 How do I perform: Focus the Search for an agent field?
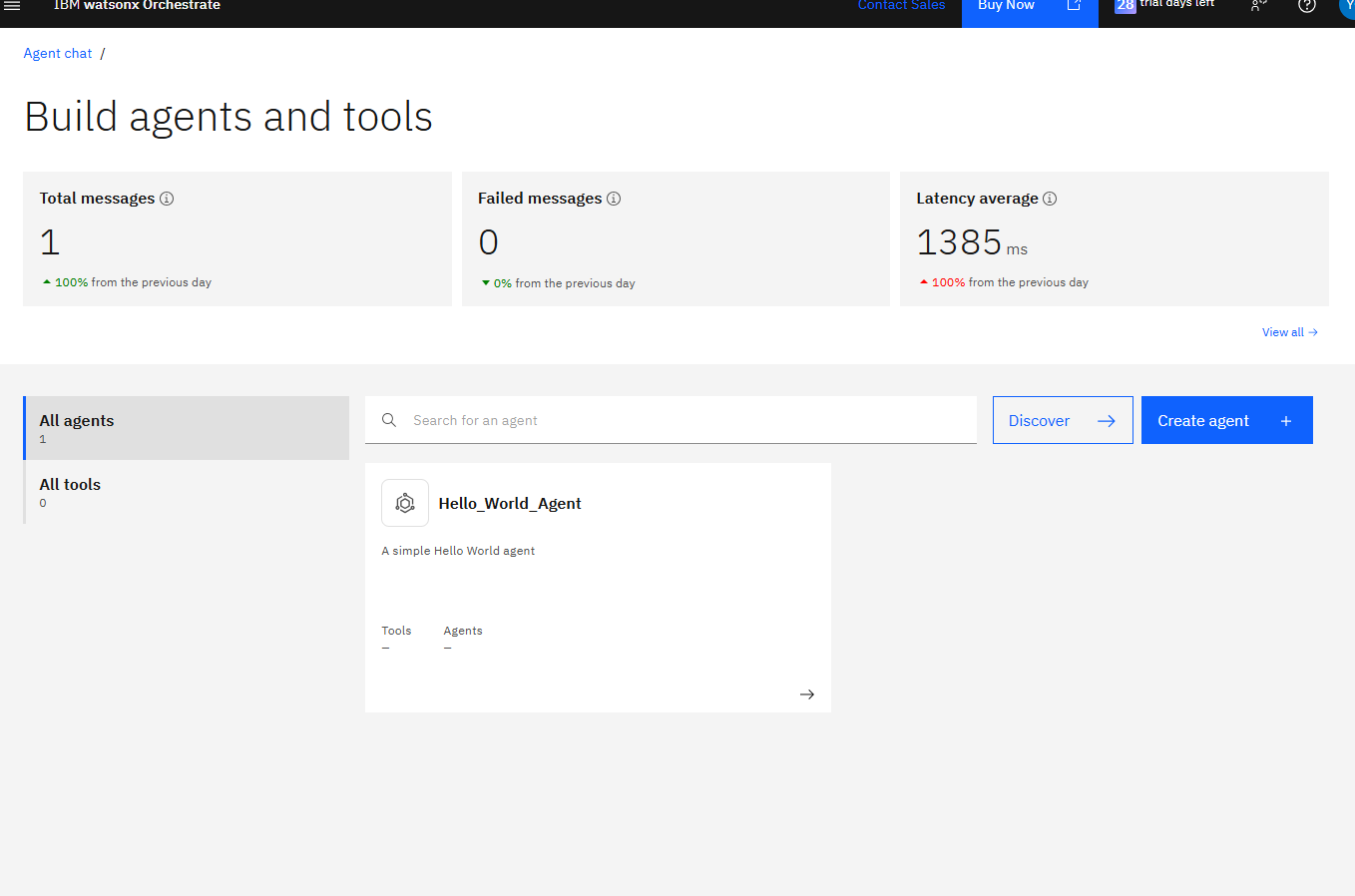tap(671, 420)
